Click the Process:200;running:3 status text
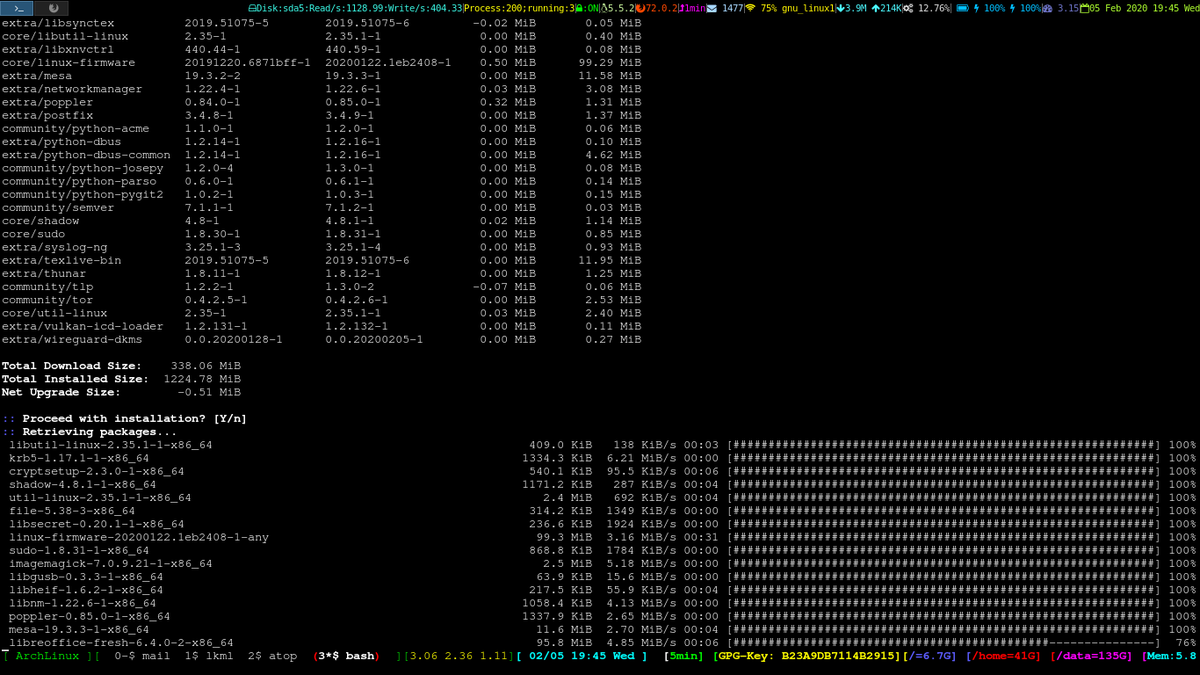Screen dimensions: 1200x675 (518, 8)
